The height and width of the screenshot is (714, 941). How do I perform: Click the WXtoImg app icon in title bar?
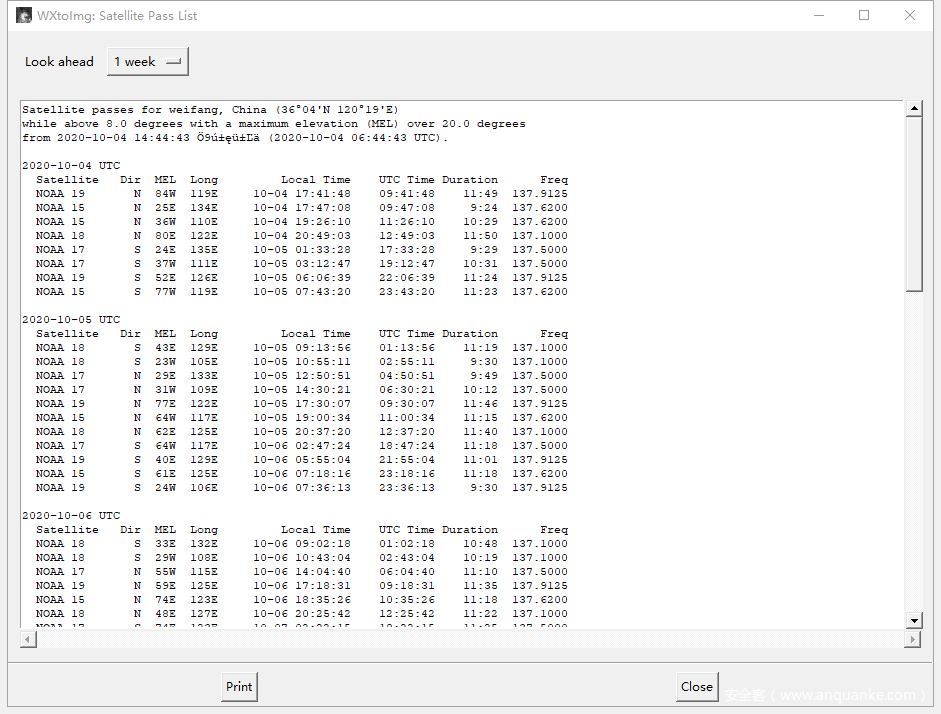24,16
